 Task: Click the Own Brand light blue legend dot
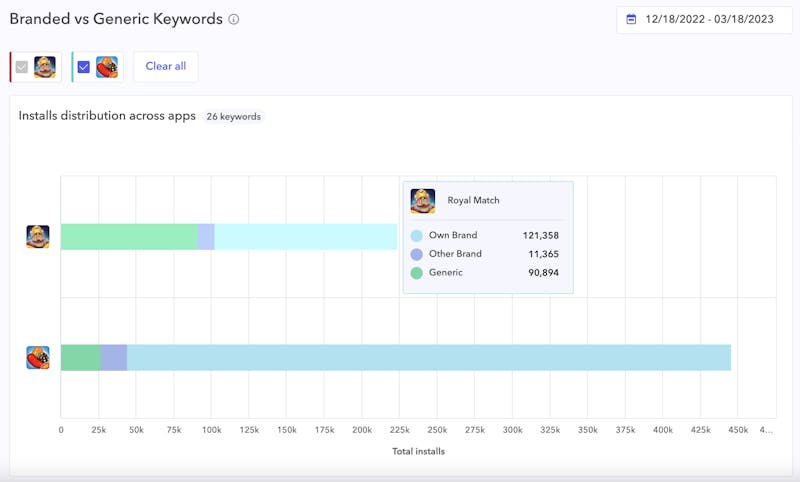(416, 236)
